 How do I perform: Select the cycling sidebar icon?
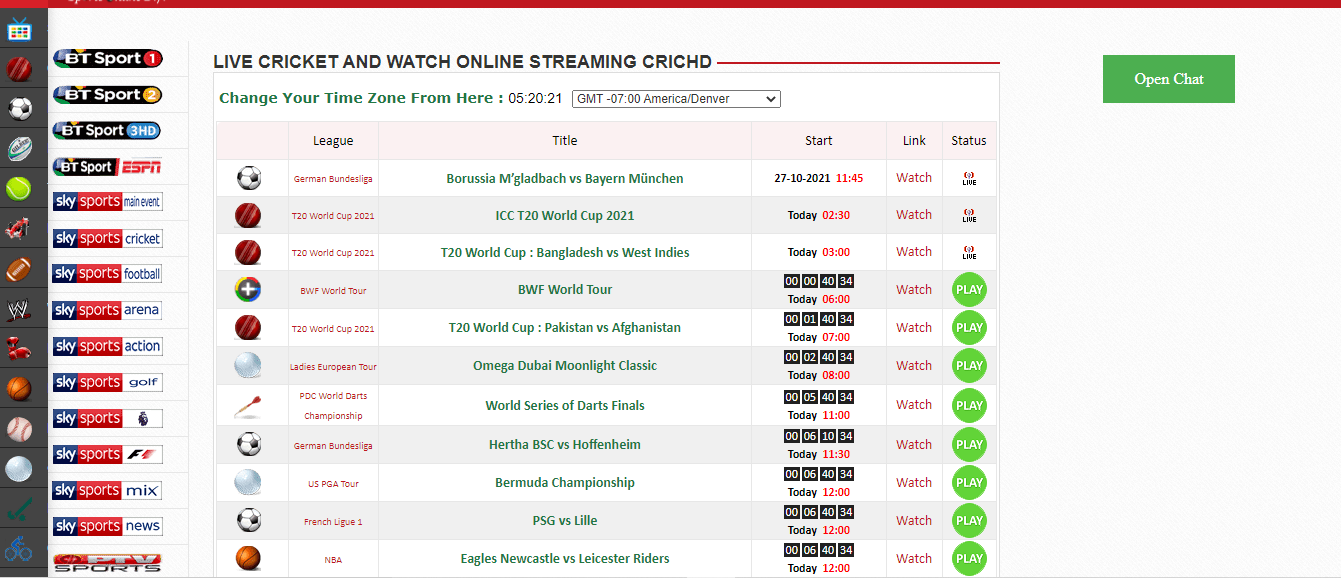pos(20,548)
